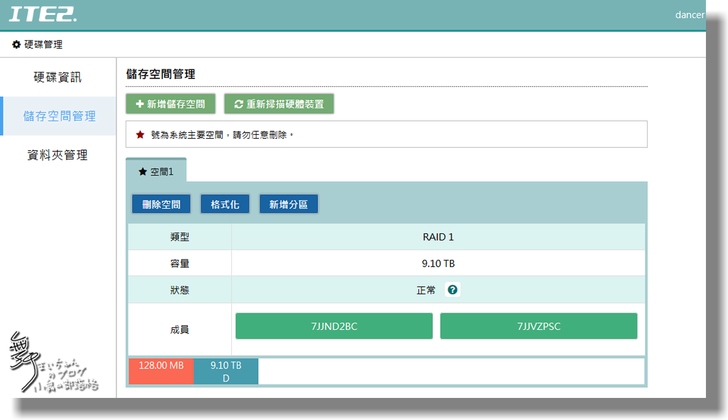
Task: Click the empty white area of partition bar
Action: tap(450, 371)
